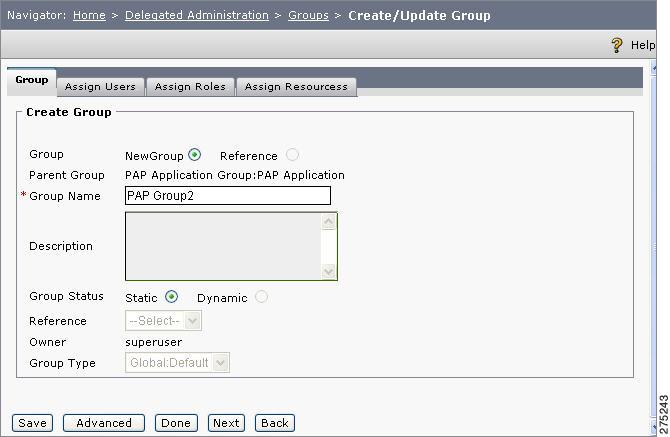670x437 pixels.
Task: Open the Assign Resourcess tab
Action: (x=296, y=87)
